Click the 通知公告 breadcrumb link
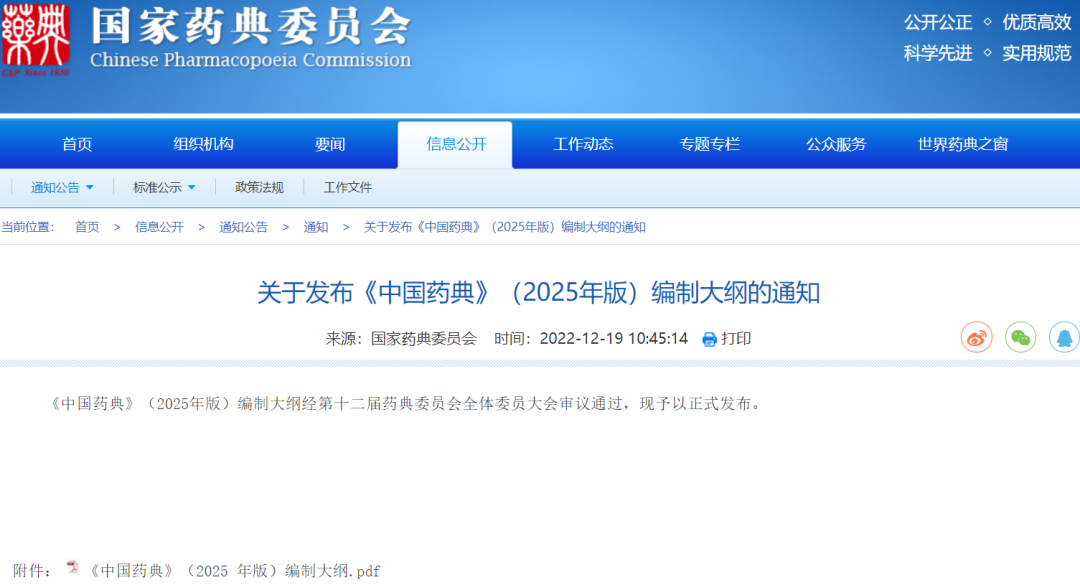This screenshot has width=1080, height=585. click(x=243, y=227)
